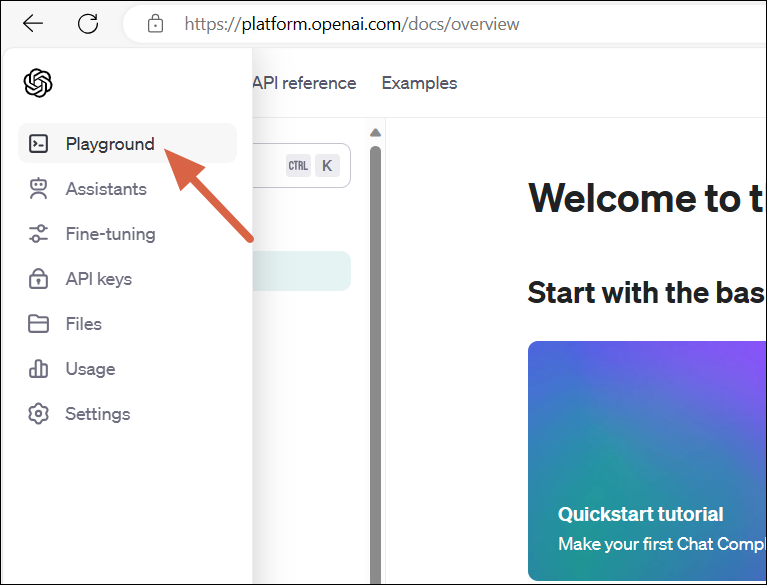767x585 pixels.
Task: Open the Files section
Action: coord(127,324)
